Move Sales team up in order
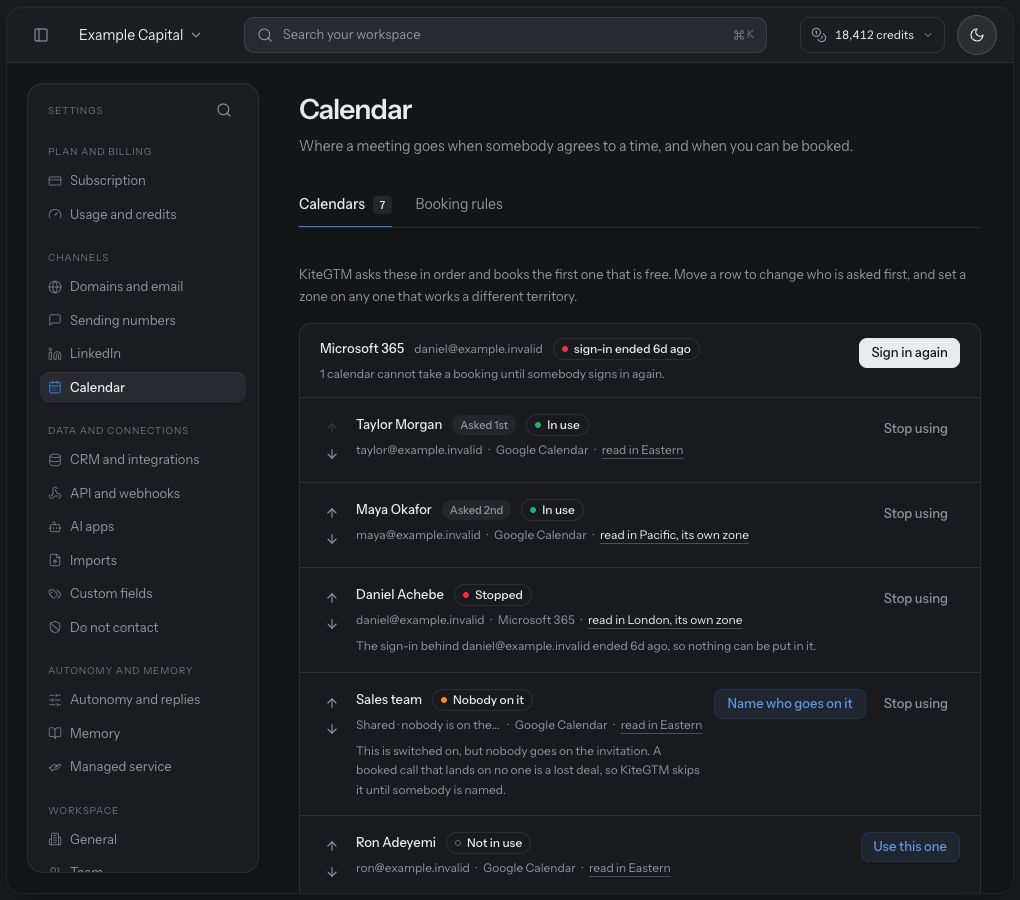This screenshot has height=900, width=1020. [x=332, y=702]
